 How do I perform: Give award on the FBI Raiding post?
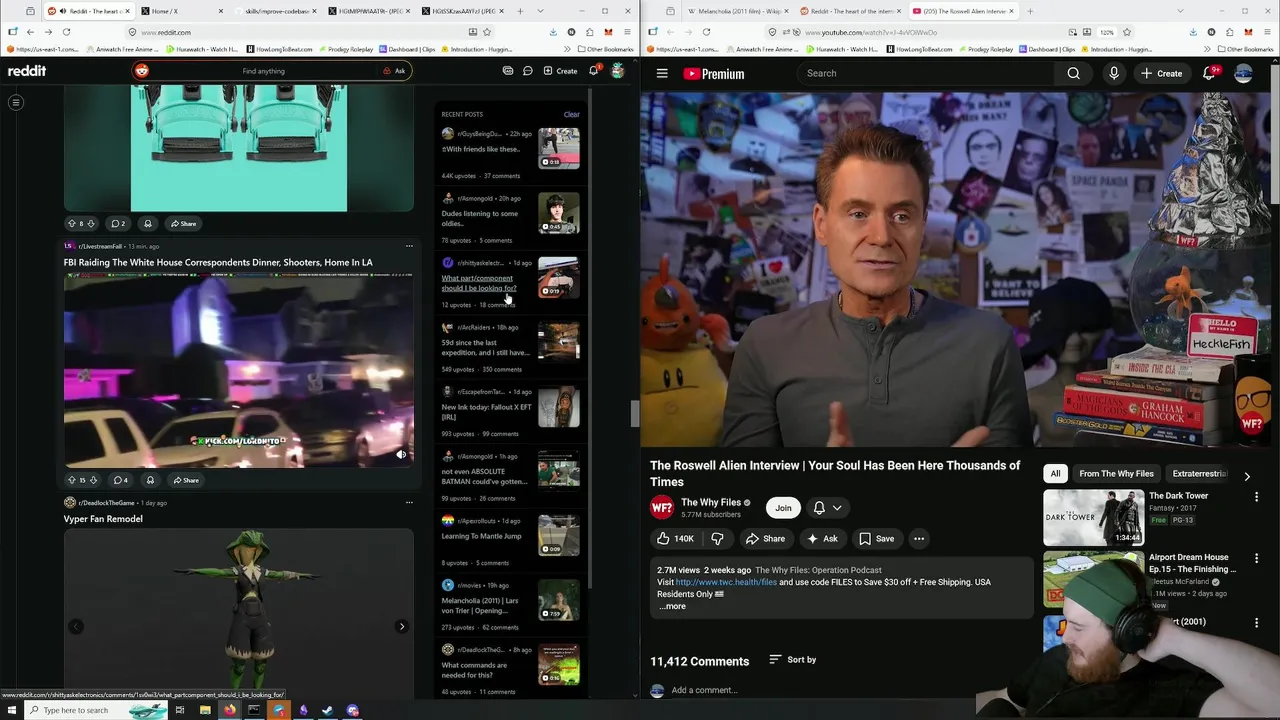point(150,480)
